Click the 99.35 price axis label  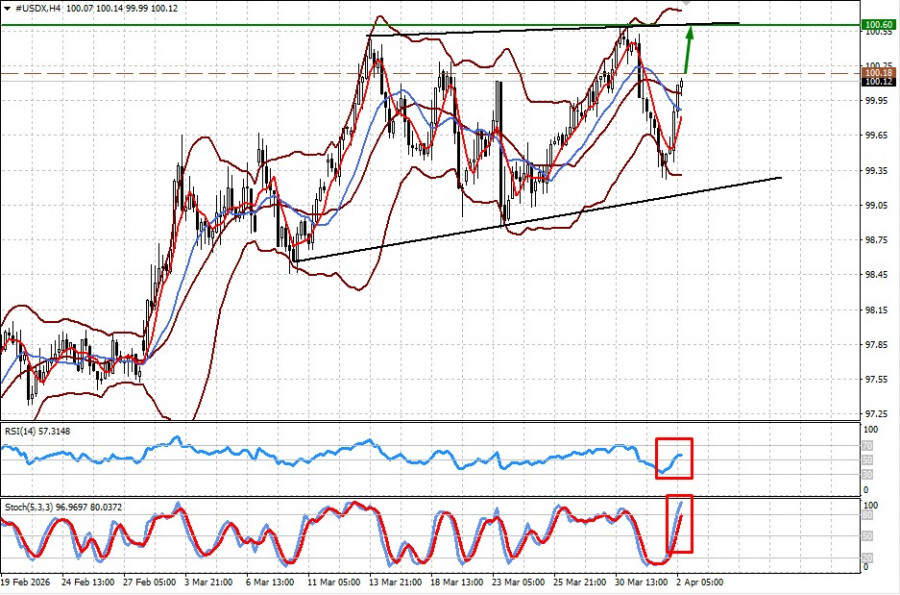pyautogui.click(x=877, y=170)
